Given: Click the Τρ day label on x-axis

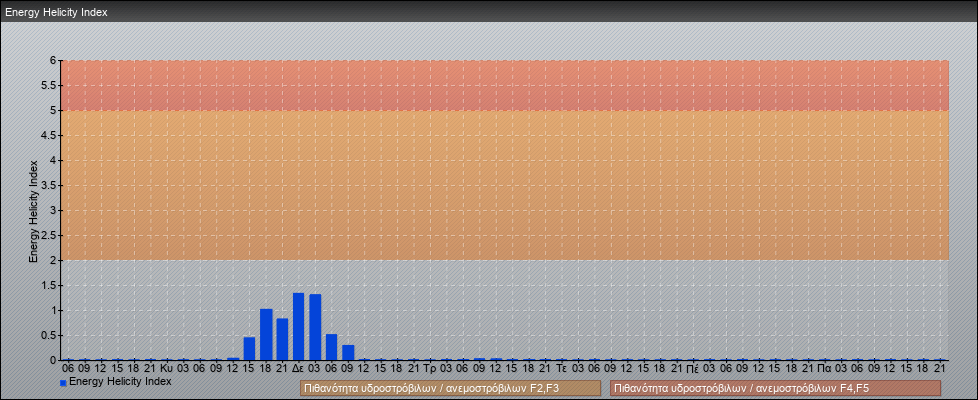Looking at the screenshot, I should point(430,368).
